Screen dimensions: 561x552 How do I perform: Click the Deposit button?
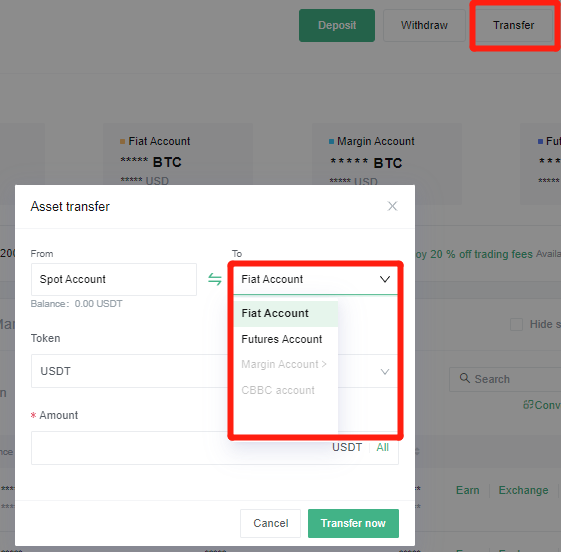(337, 25)
